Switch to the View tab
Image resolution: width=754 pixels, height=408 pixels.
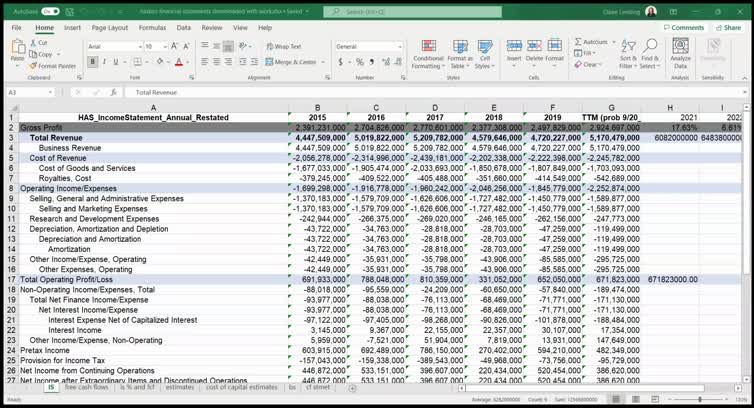coord(240,28)
